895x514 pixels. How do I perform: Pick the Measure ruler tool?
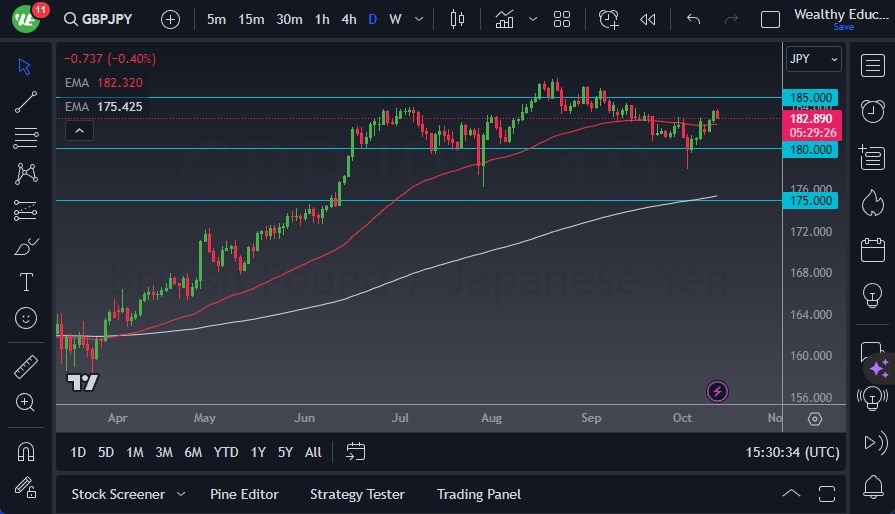pyautogui.click(x=26, y=367)
